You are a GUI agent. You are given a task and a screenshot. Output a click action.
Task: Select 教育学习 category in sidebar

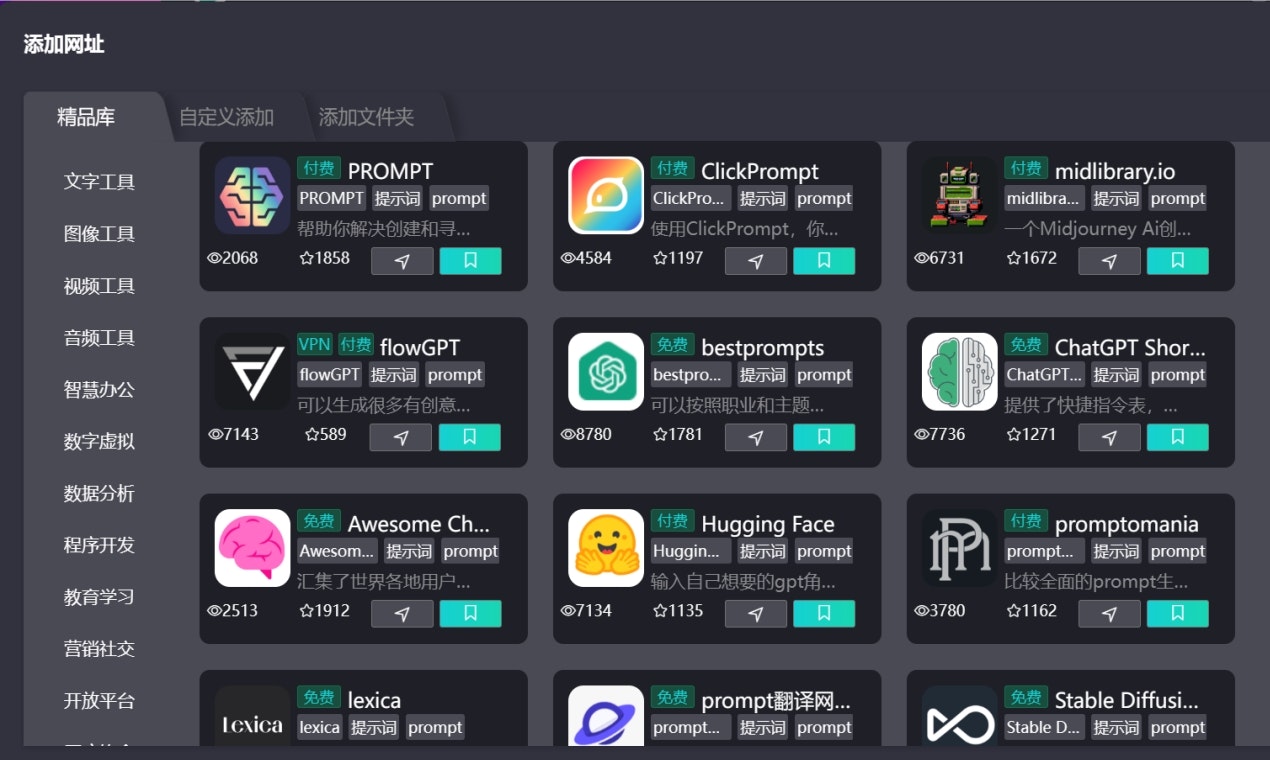click(99, 597)
